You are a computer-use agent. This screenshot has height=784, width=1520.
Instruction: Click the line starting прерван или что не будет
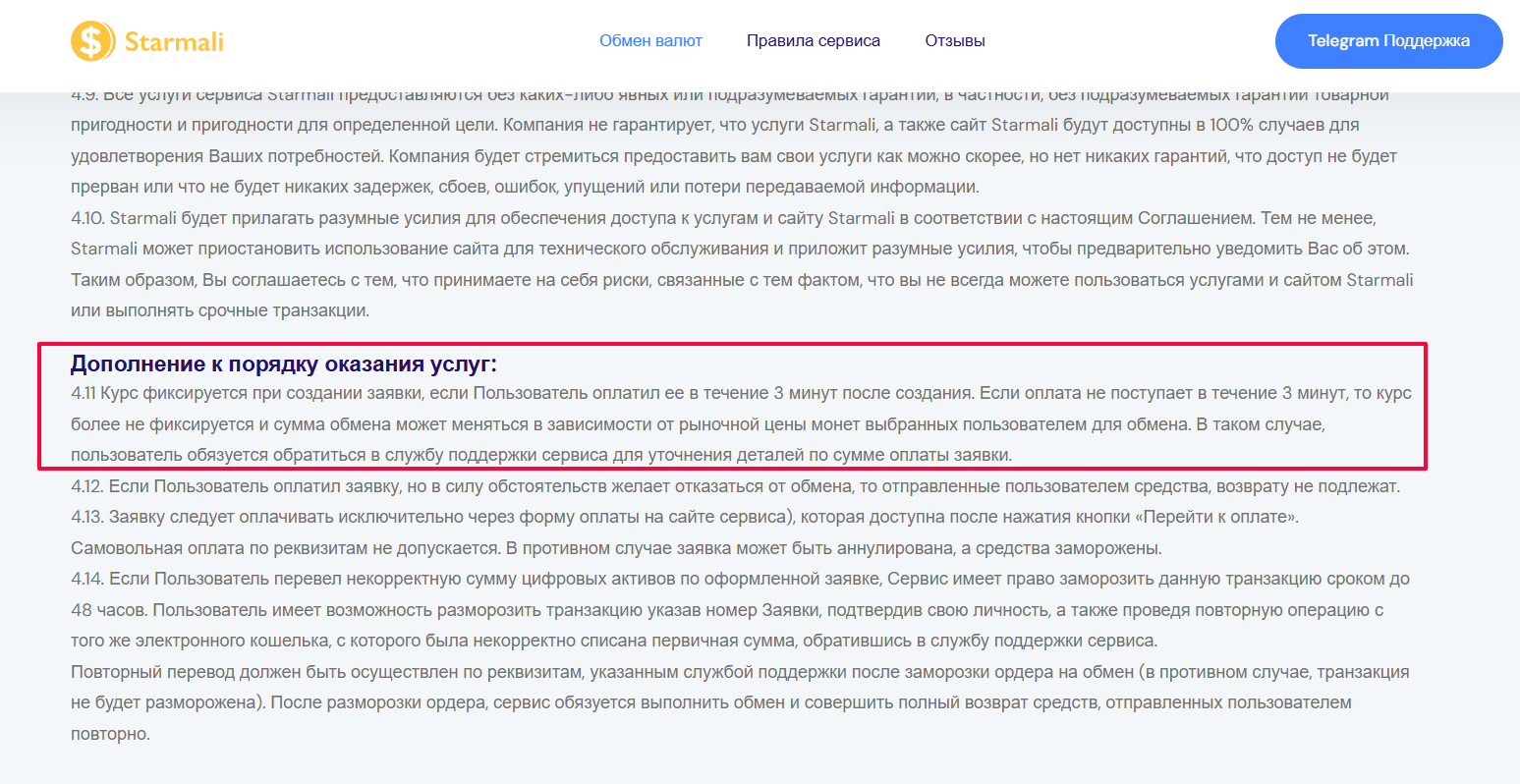click(x=525, y=187)
